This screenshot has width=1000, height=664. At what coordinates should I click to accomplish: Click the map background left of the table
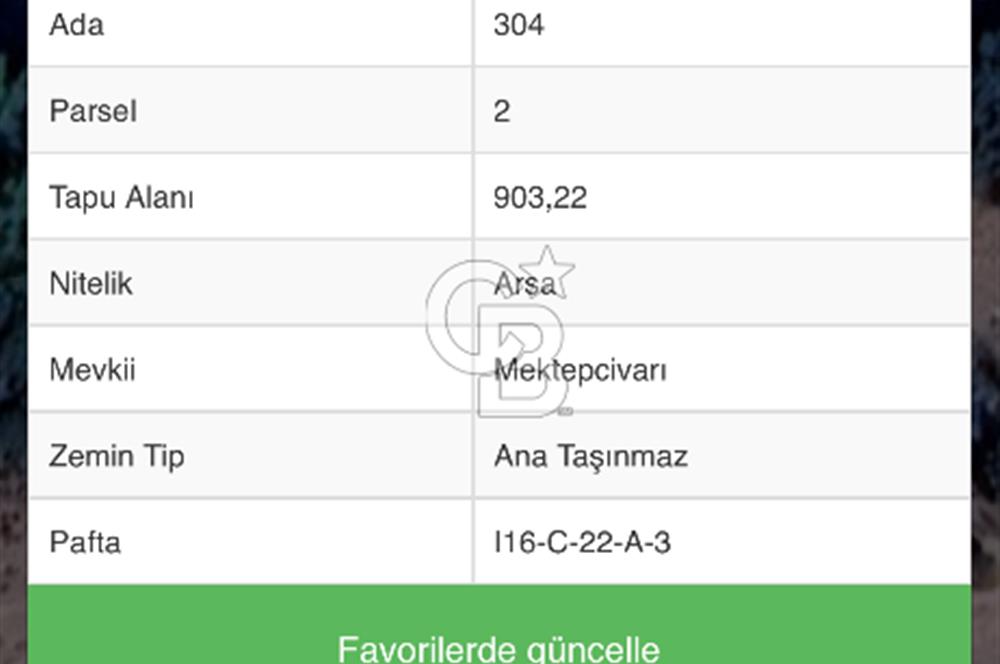point(12,300)
